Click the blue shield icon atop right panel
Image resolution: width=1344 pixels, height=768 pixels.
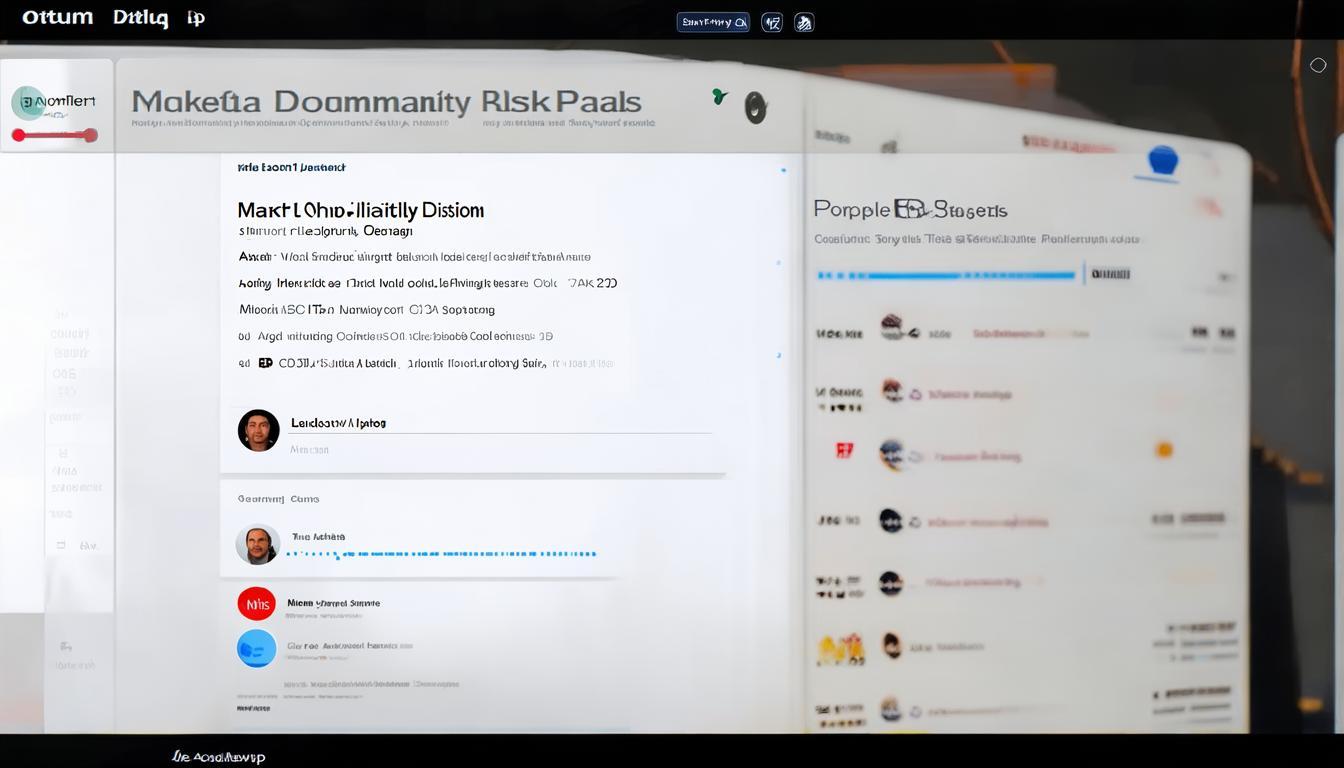pos(1163,160)
